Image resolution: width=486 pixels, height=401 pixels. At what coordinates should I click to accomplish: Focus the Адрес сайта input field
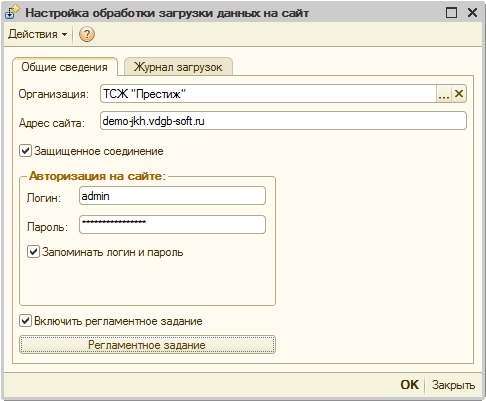[x=283, y=121]
